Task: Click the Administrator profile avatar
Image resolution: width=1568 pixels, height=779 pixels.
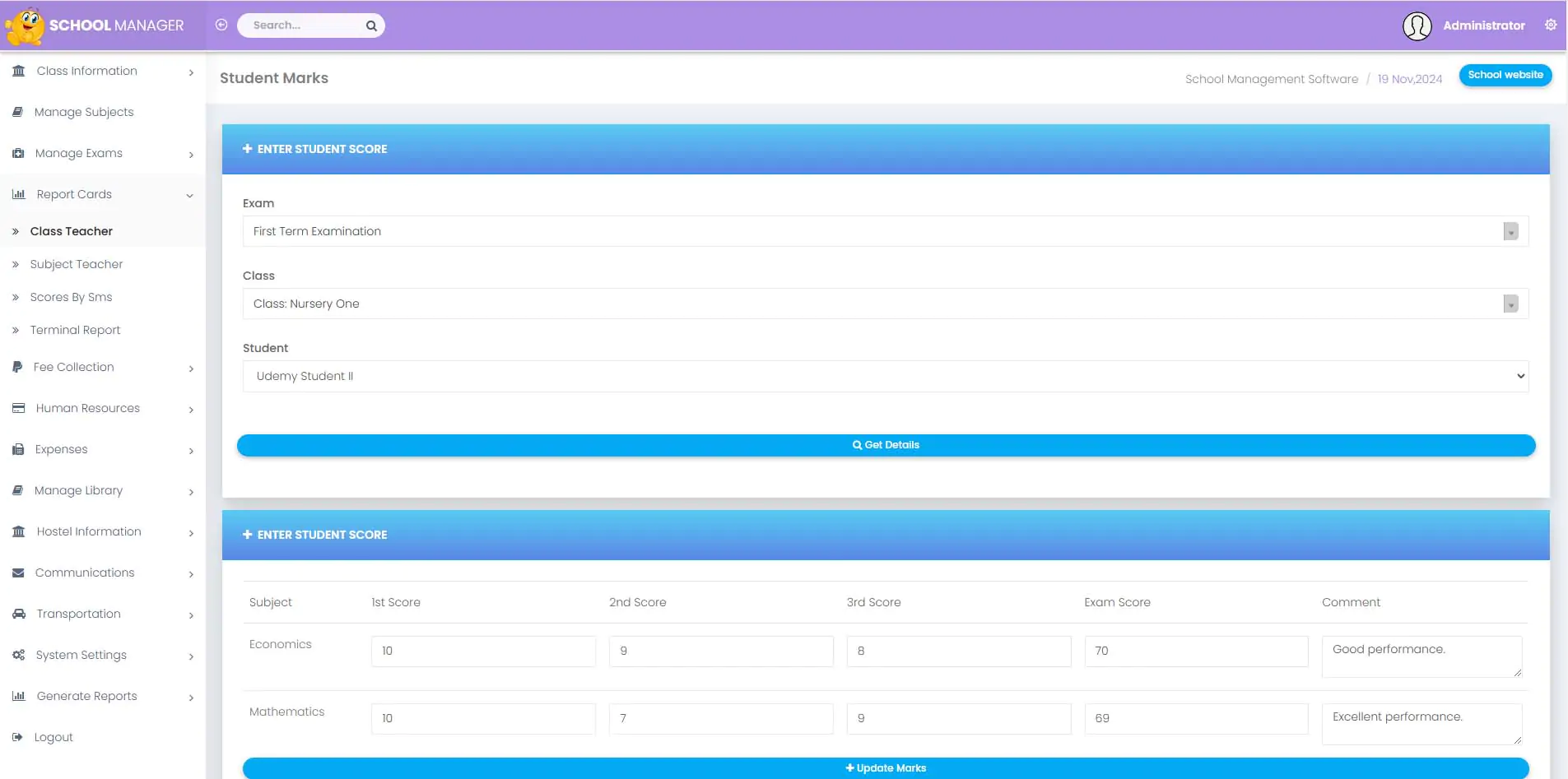Action: [x=1417, y=26]
